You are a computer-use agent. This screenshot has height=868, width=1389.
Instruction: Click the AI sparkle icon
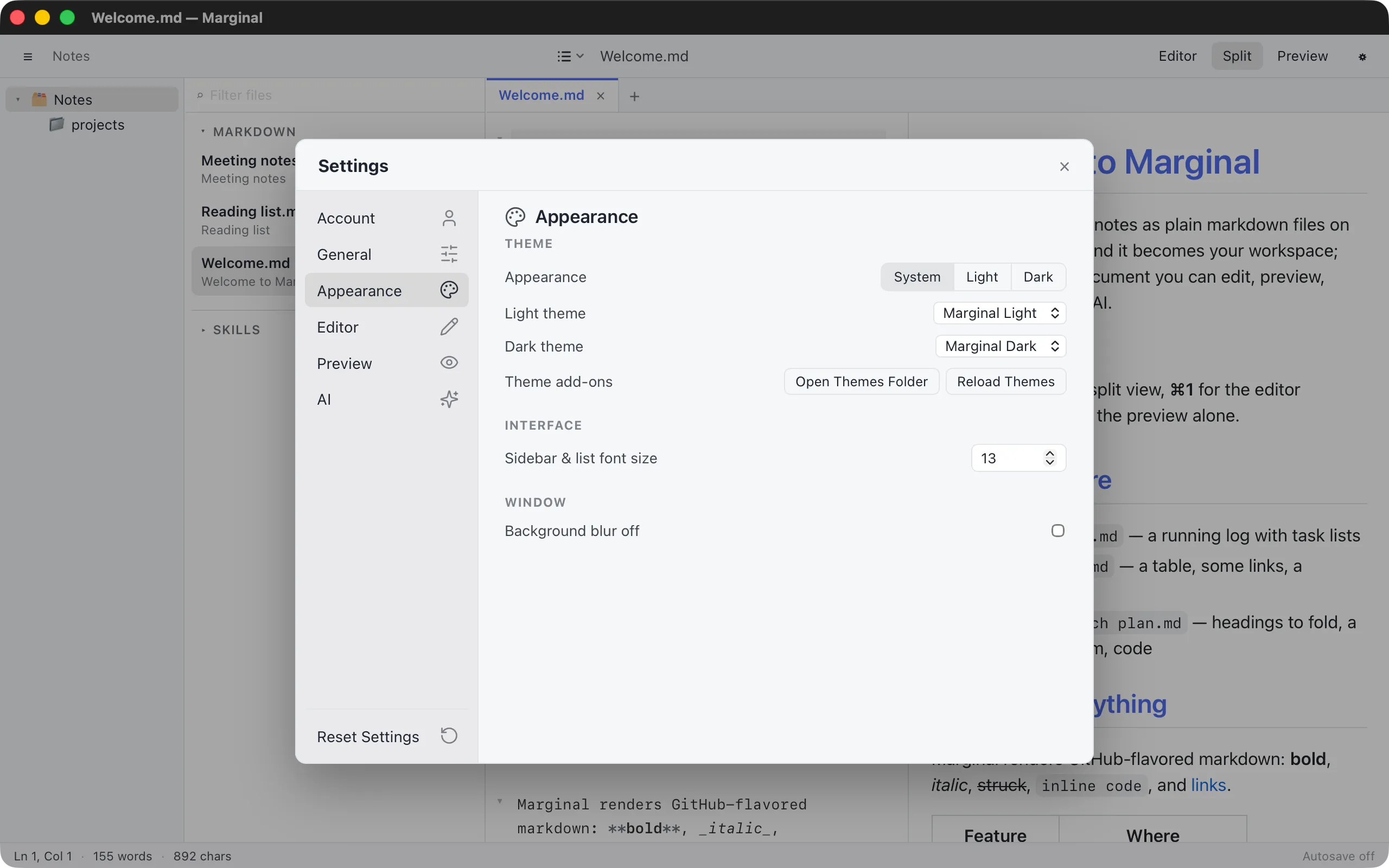(449, 399)
